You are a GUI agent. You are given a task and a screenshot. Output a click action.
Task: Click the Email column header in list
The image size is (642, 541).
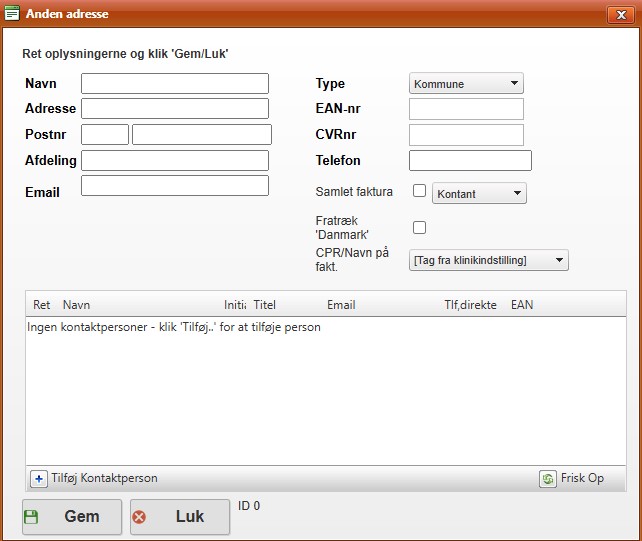click(x=341, y=305)
